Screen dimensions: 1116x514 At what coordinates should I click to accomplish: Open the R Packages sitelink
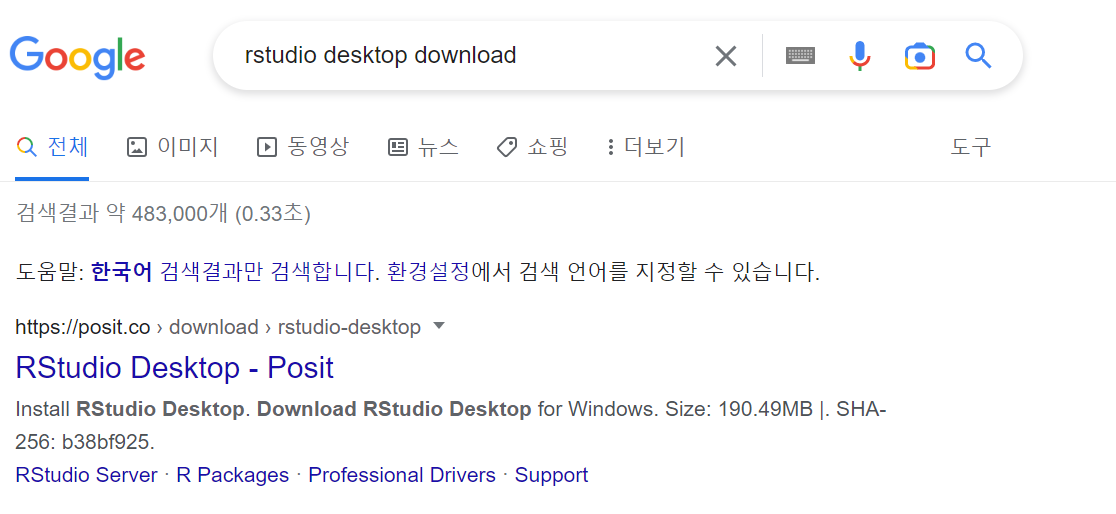coord(233,475)
